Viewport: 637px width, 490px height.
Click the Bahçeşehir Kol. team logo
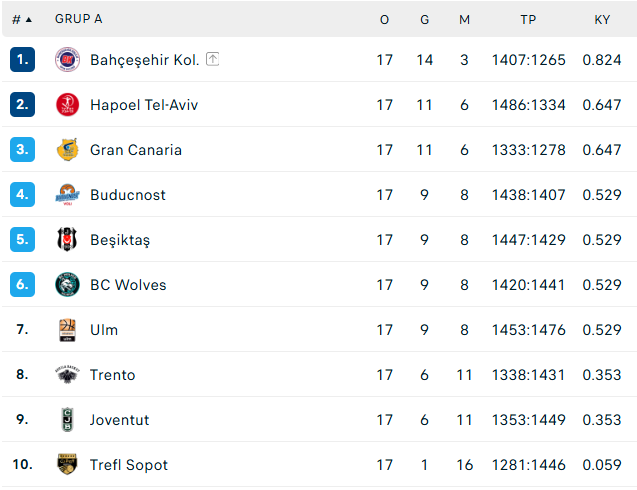click(x=67, y=60)
